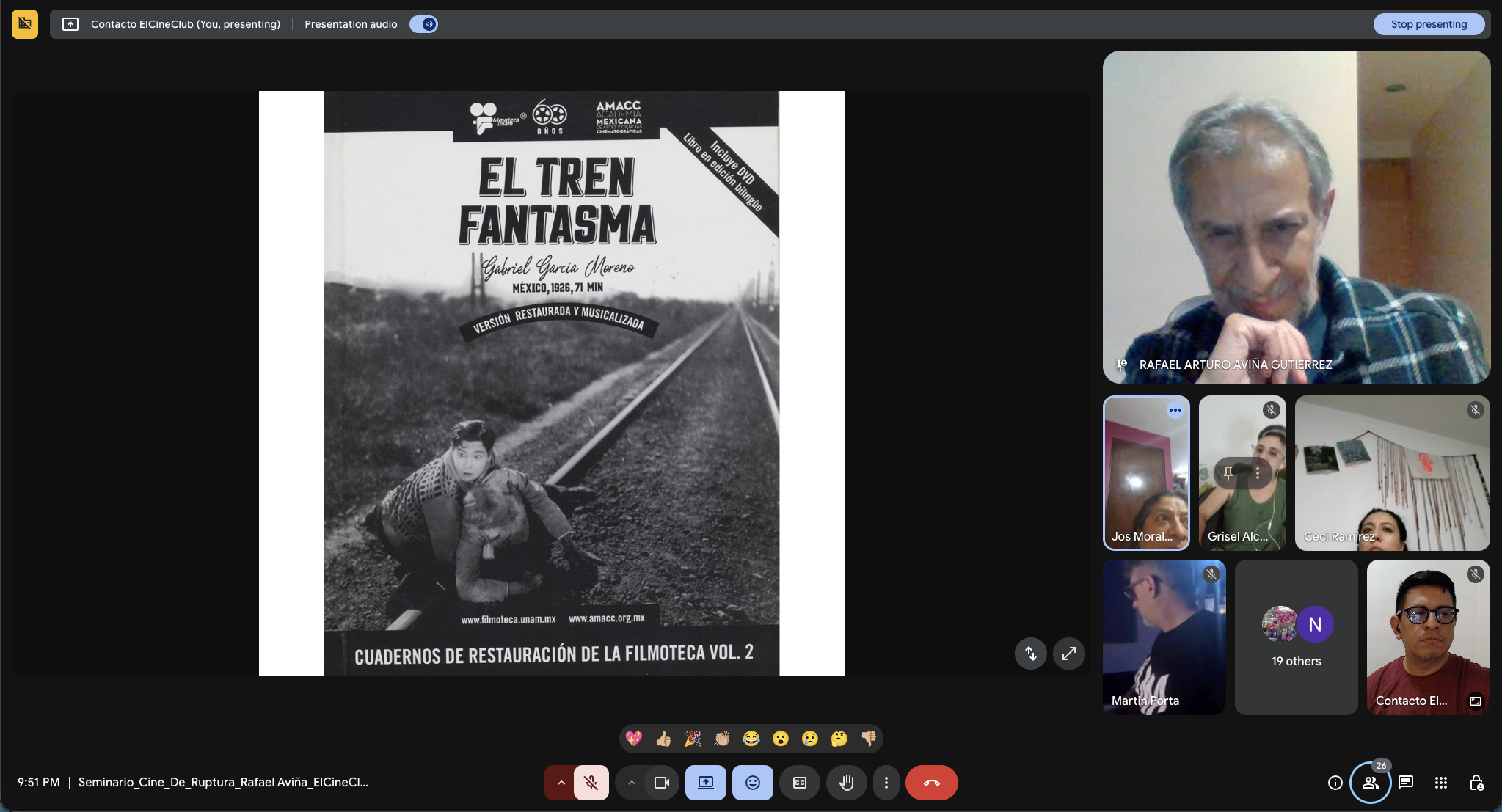Viewport: 1502px width, 812px height.
Task: Open the activities grid icon
Action: point(1441,783)
